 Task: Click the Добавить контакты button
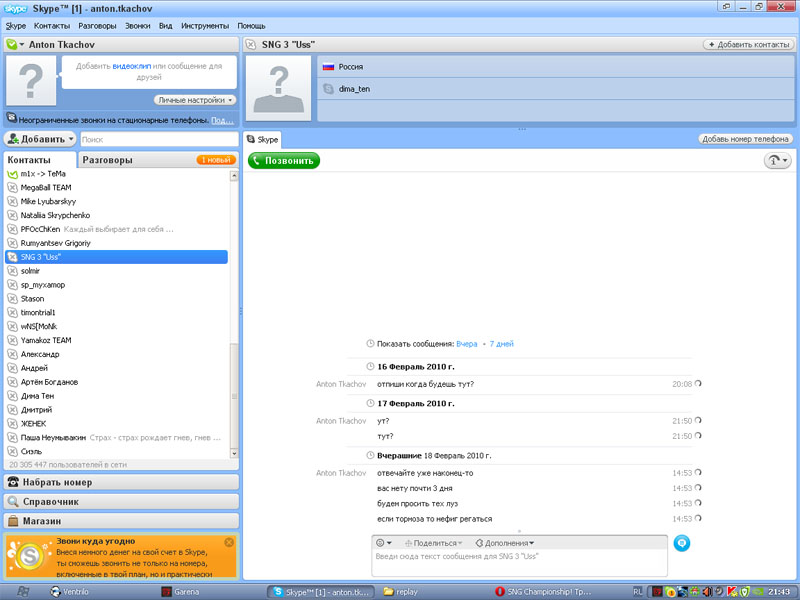click(749, 44)
